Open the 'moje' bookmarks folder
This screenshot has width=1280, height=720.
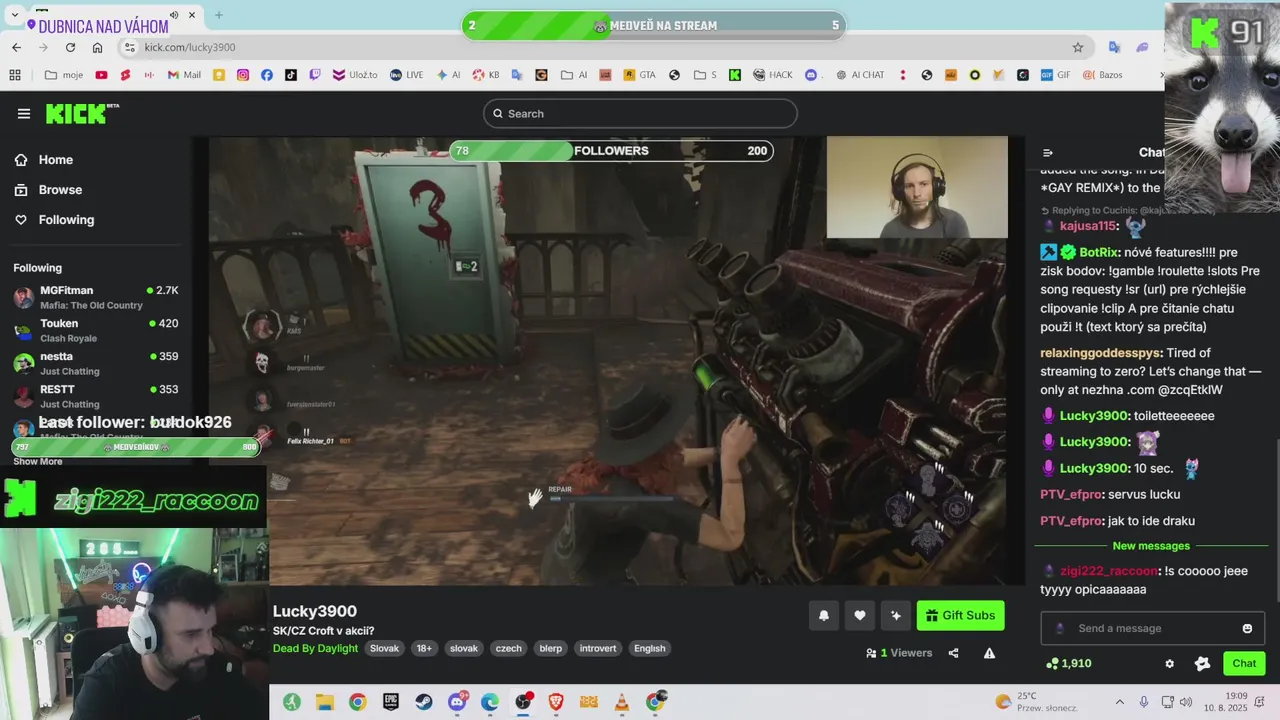(x=63, y=75)
